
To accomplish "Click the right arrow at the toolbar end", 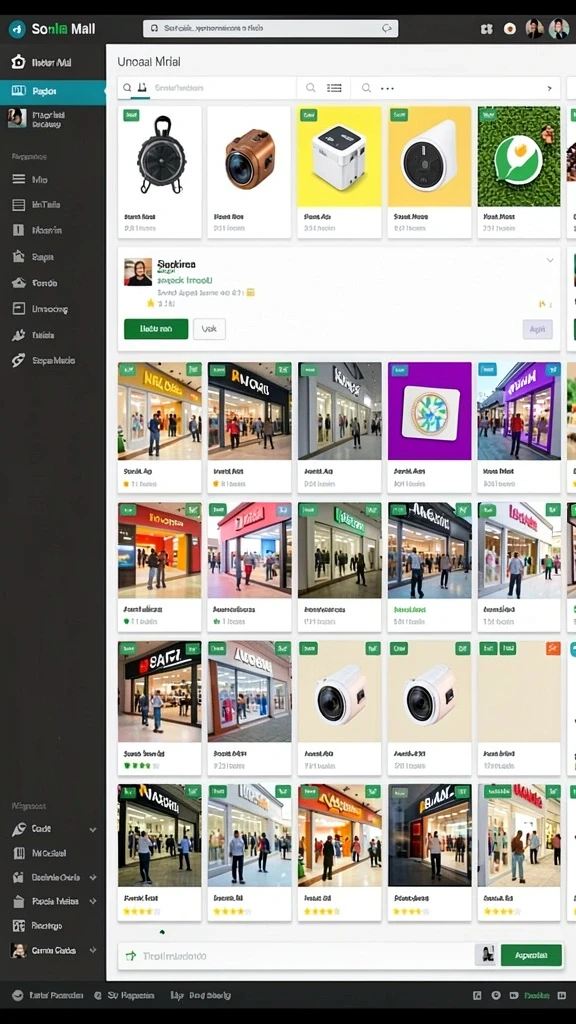I will 549,88.
